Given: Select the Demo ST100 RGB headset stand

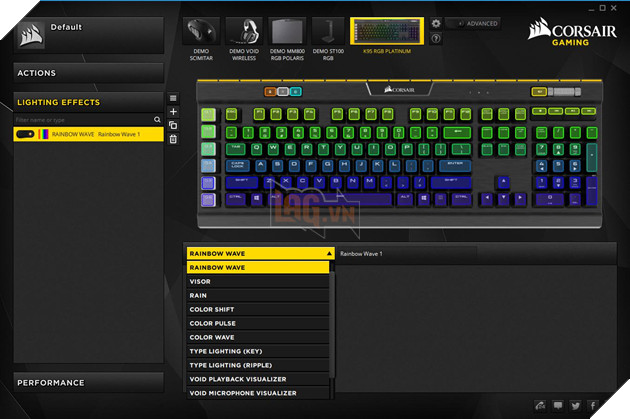Looking at the screenshot, I should [x=328, y=31].
